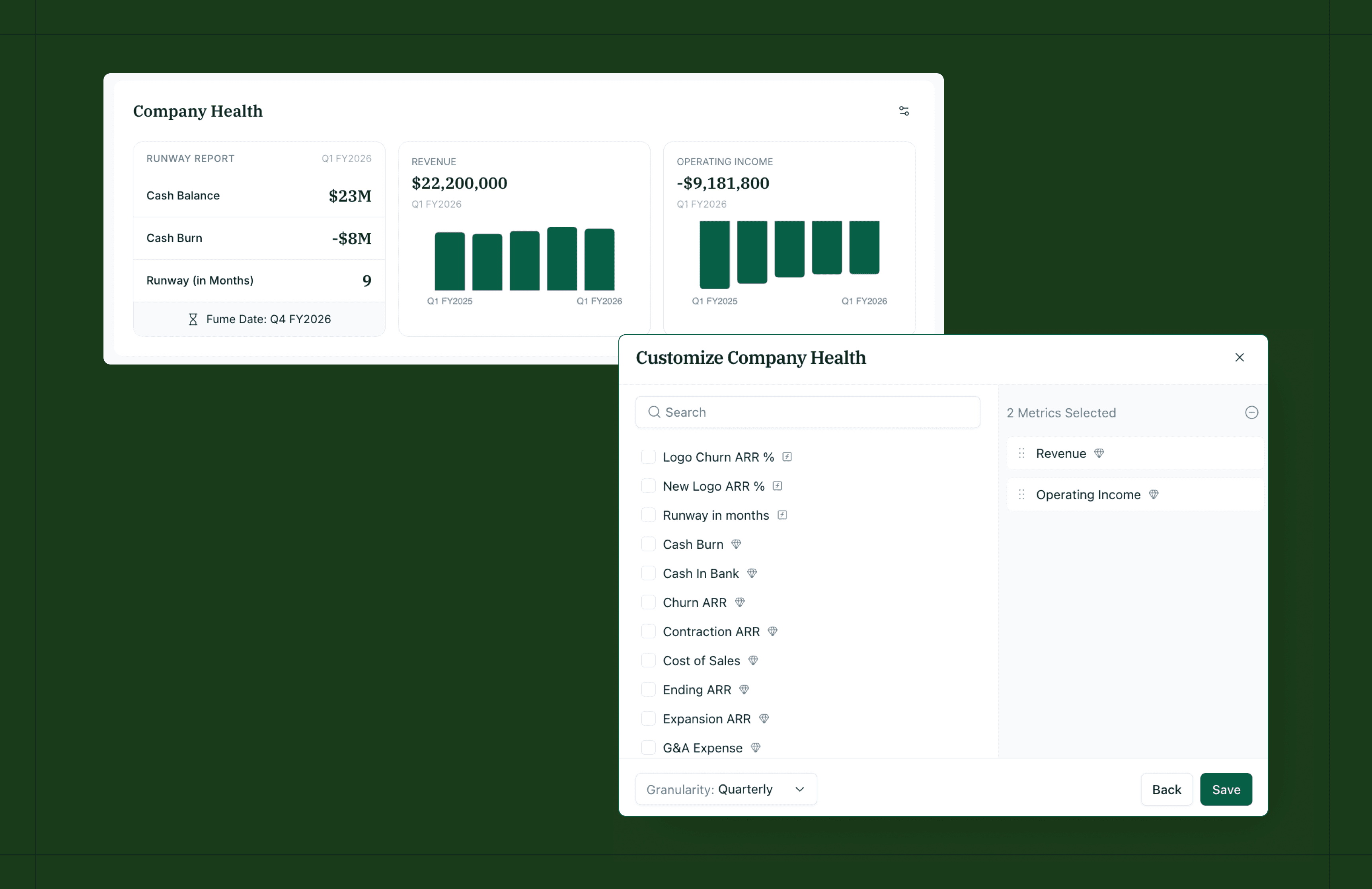This screenshot has width=1372, height=889.
Task: Check the Expansion ARR checkbox
Action: coord(648,719)
